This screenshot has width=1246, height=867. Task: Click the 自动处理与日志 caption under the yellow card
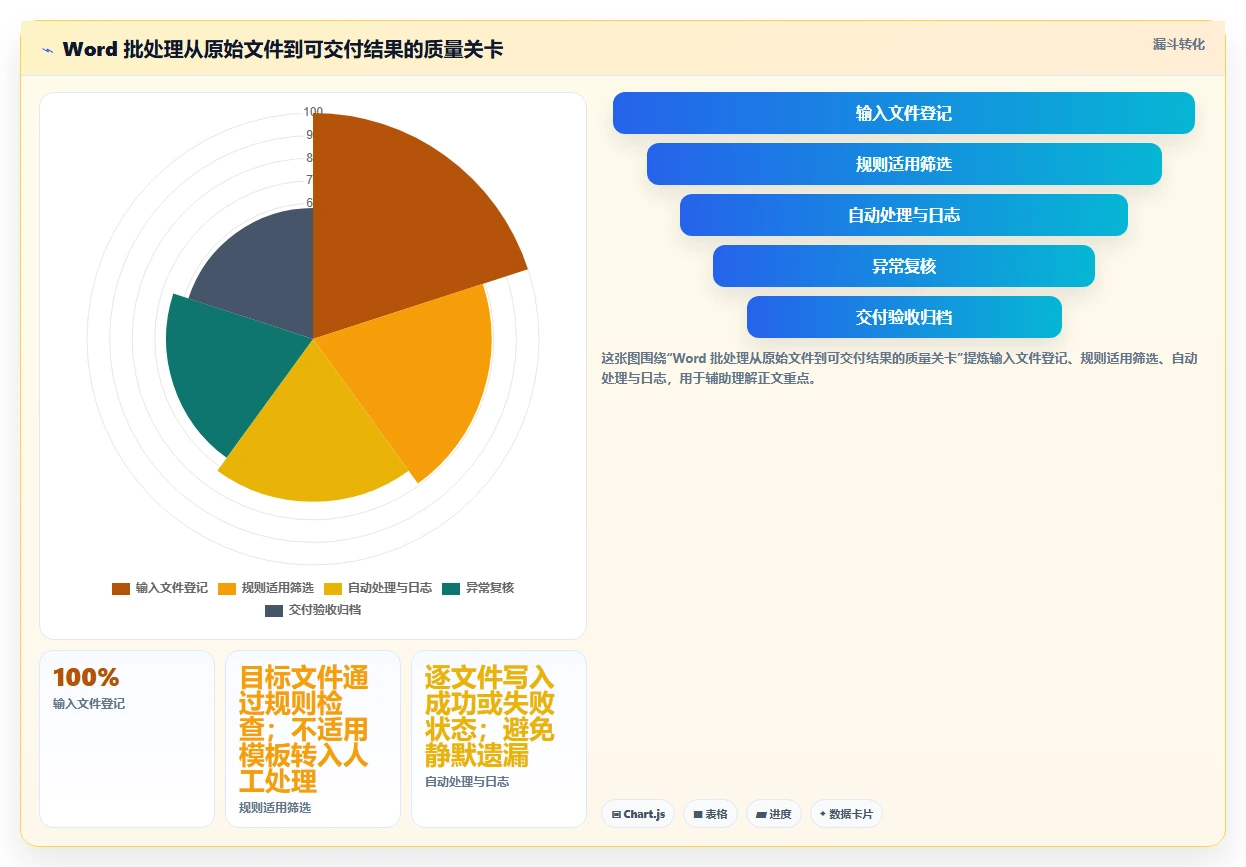[467, 781]
